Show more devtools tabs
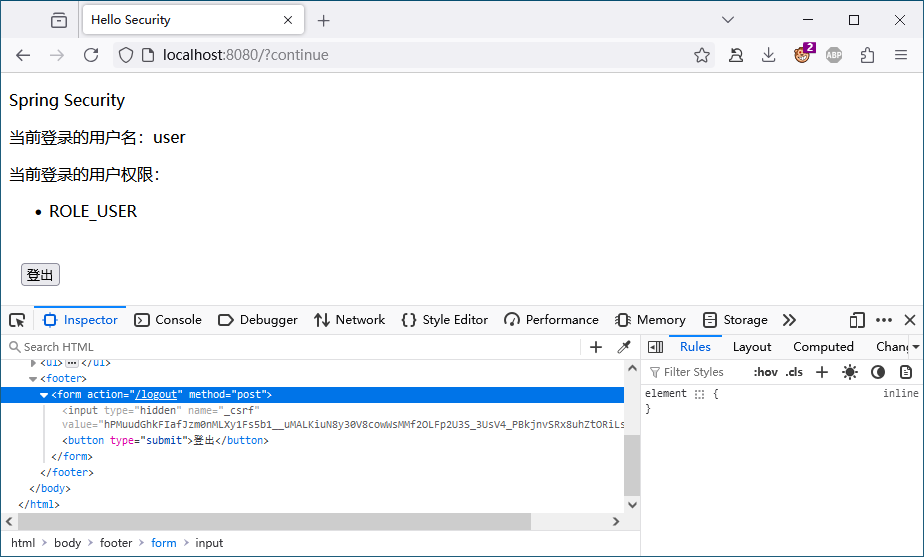Viewport: 924px width, 557px height. click(x=789, y=320)
